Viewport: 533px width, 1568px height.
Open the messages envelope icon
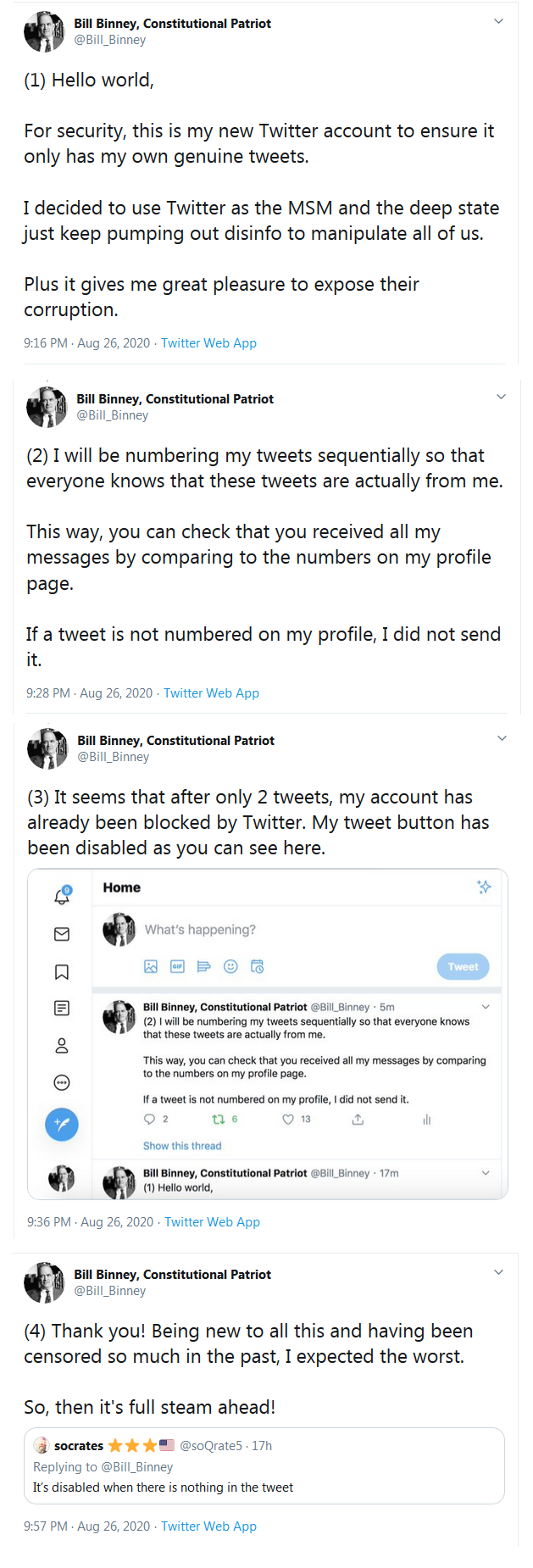tap(62, 934)
